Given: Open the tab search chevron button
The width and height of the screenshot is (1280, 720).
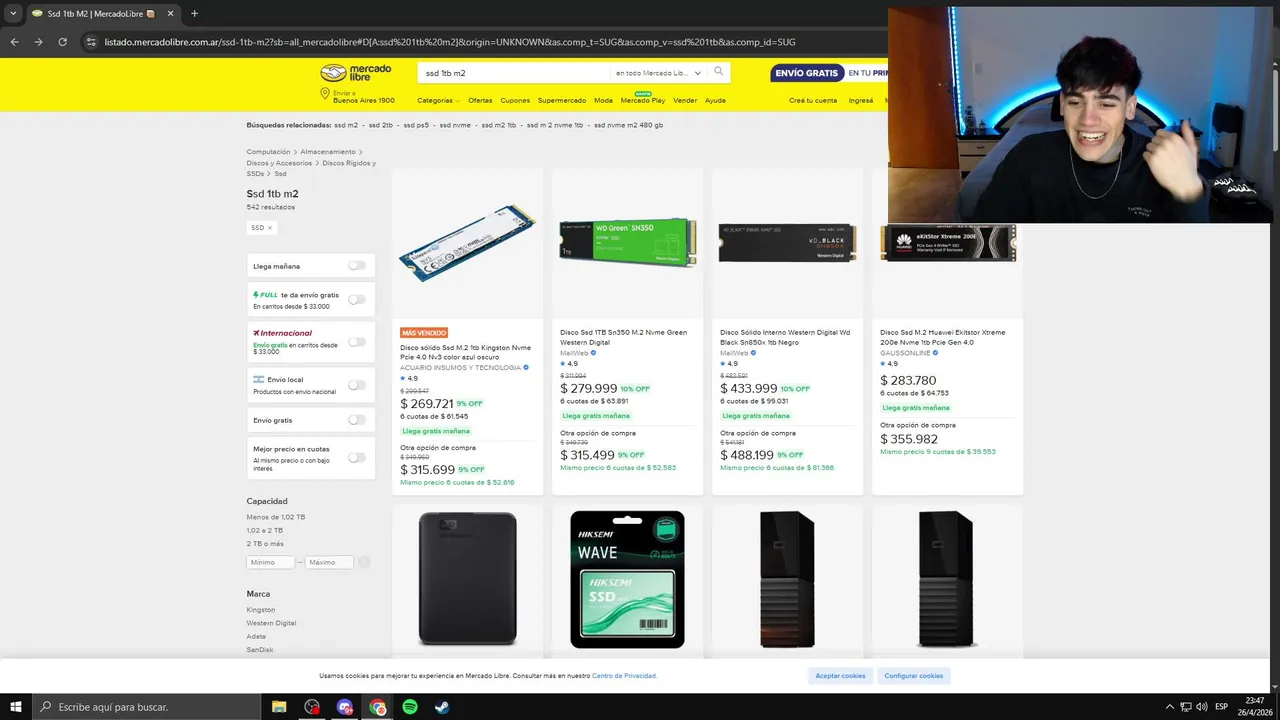Looking at the screenshot, I should coord(12,13).
